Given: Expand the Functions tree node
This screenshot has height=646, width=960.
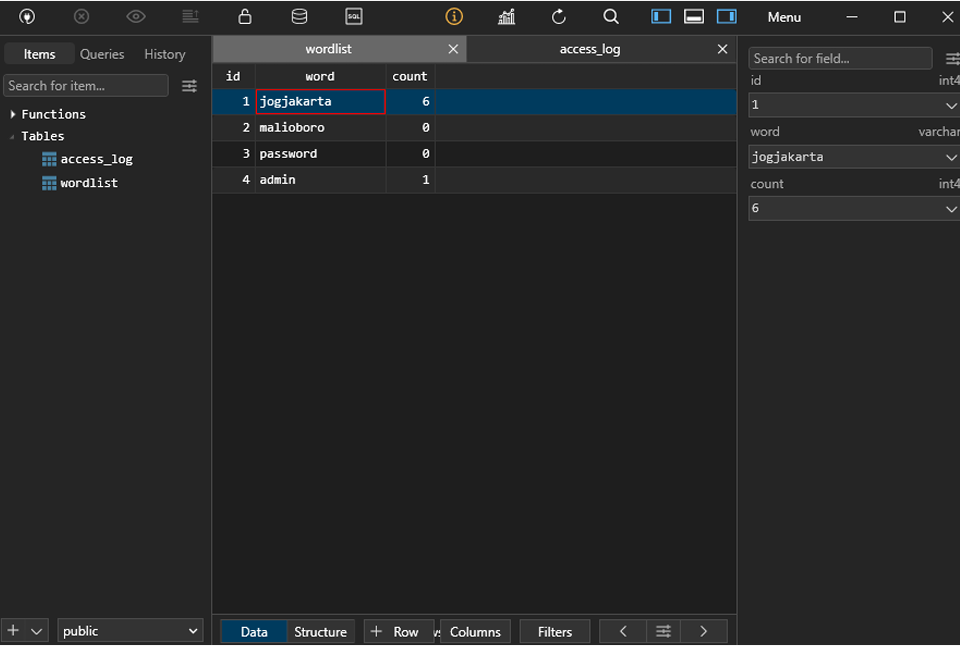Looking at the screenshot, I should [13, 114].
